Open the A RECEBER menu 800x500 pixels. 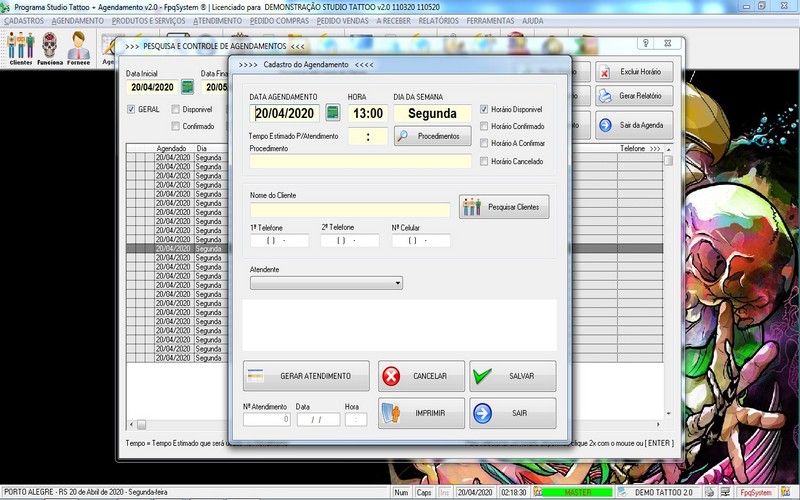[x=393, y=21]
